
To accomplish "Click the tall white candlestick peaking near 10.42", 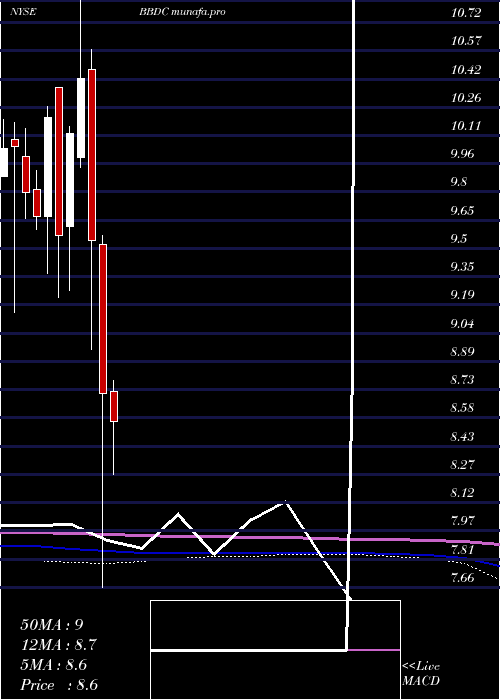I will click(x=81, y=118).
